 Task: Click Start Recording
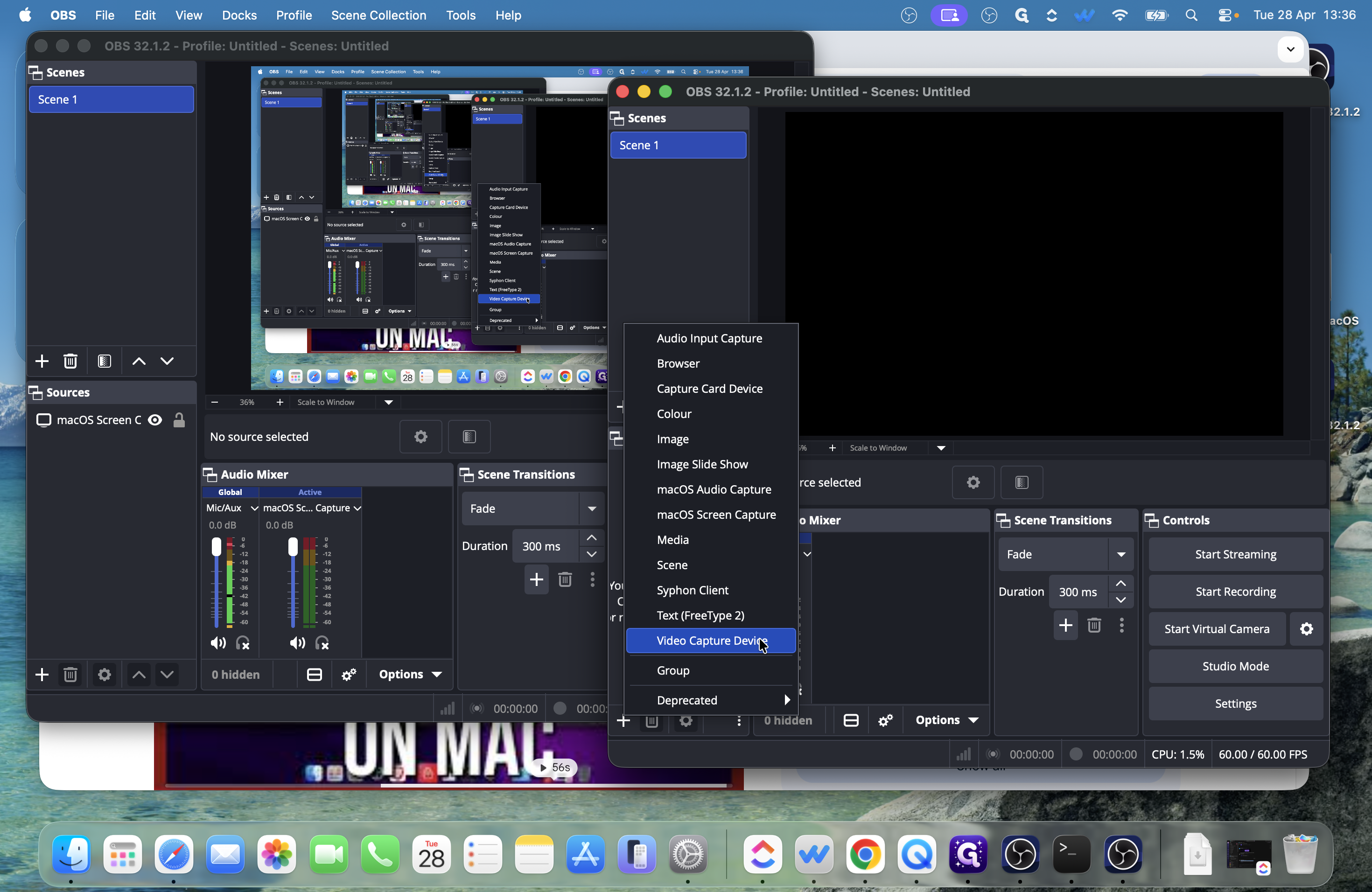coord(1235,592)
